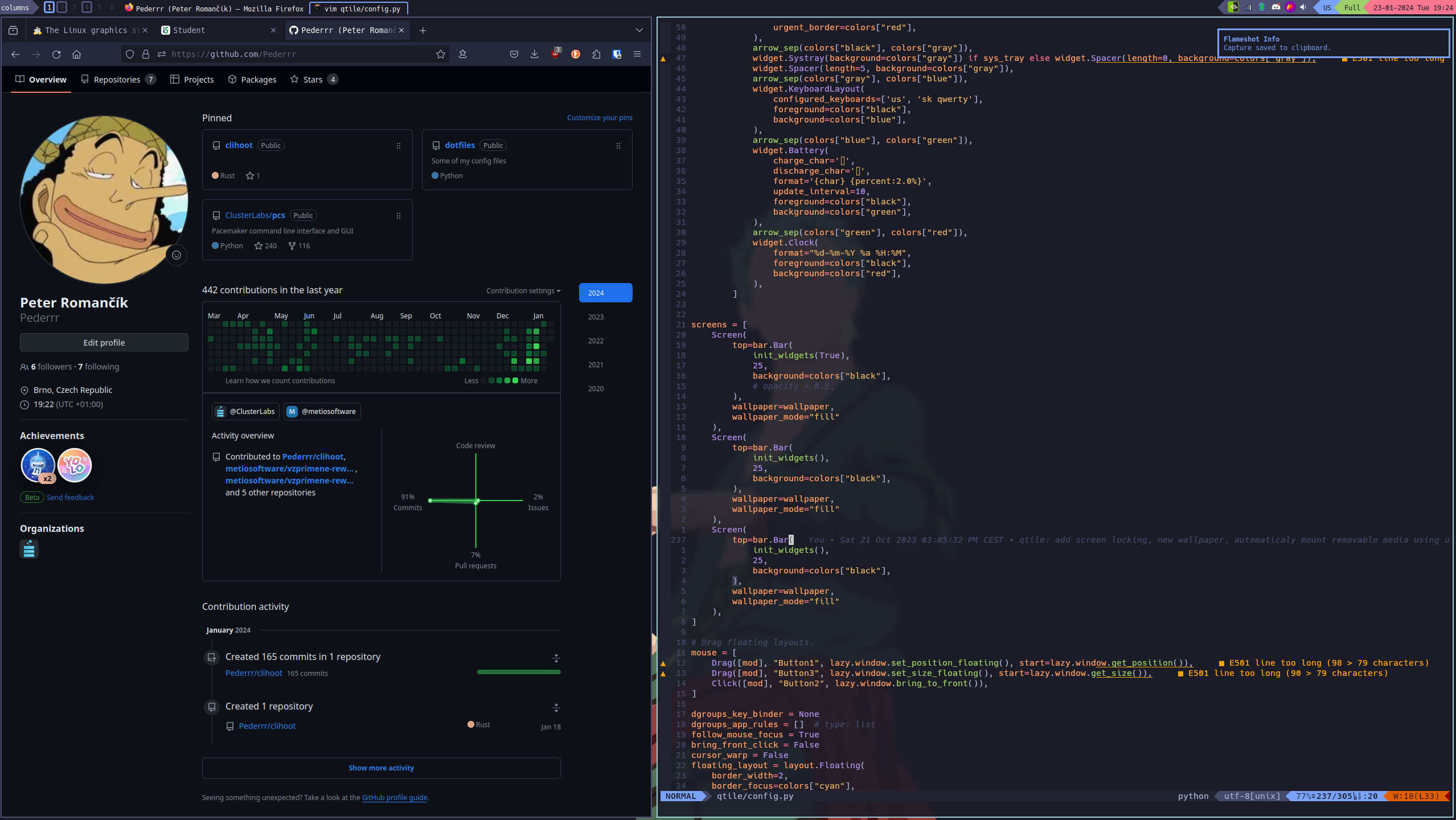Click the Edit profile button

104,343
